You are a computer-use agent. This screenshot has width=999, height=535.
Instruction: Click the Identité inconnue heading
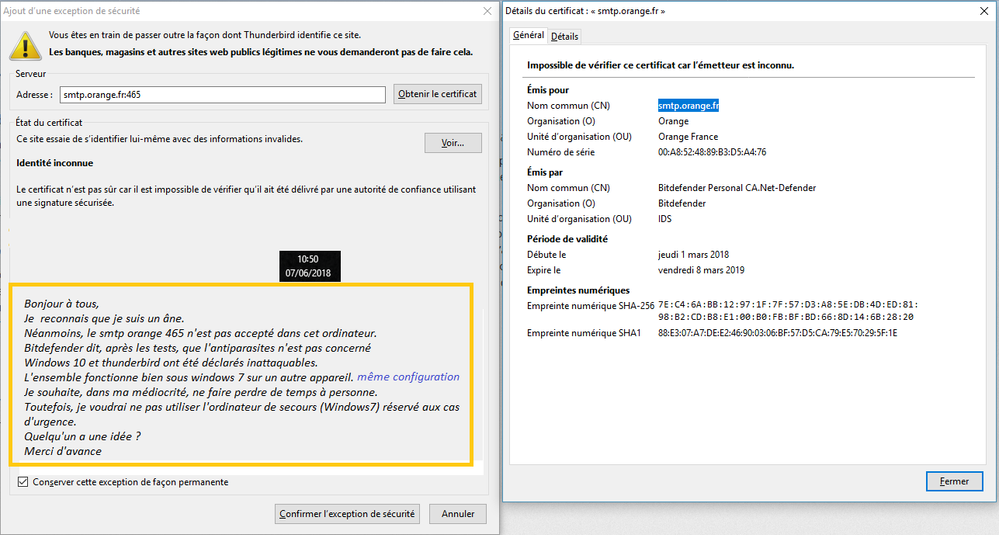coord(55,163)
